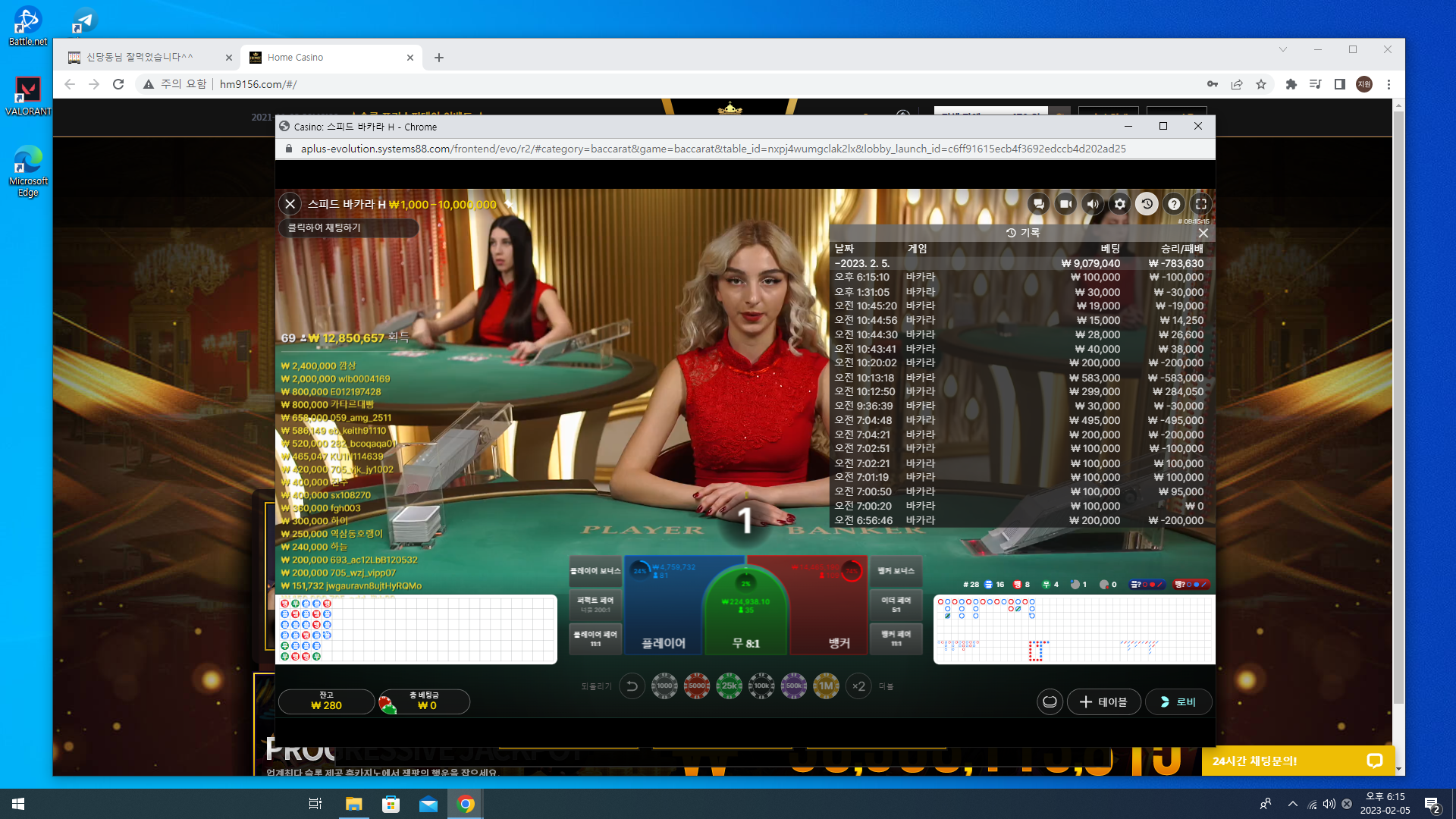
Task: Switch to the 신당동님 browser tab
Action: 149,58
